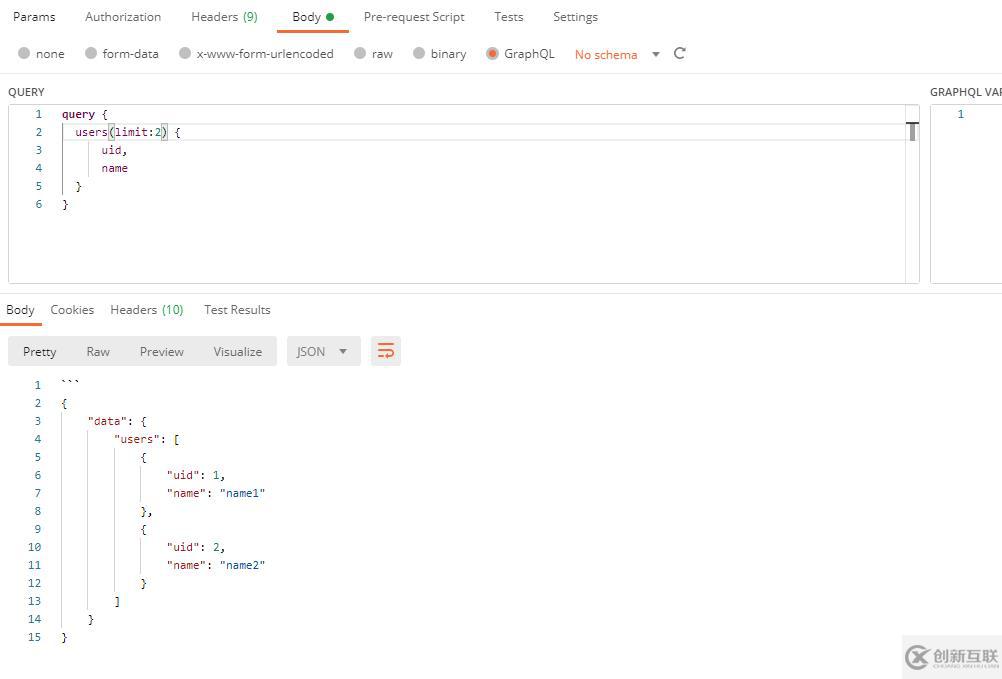The image size is (1002, 679).
Task: Switch to the request Body tab
Action: pyautogui.click(x=312, y=17)
